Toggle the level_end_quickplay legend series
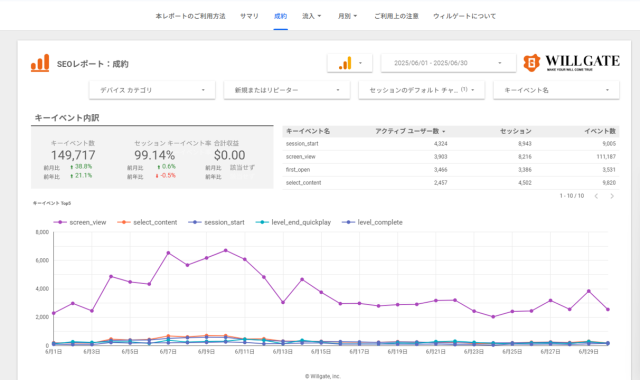Image resolution: width=640 pixels, height=380 pixels. [293, 222]
